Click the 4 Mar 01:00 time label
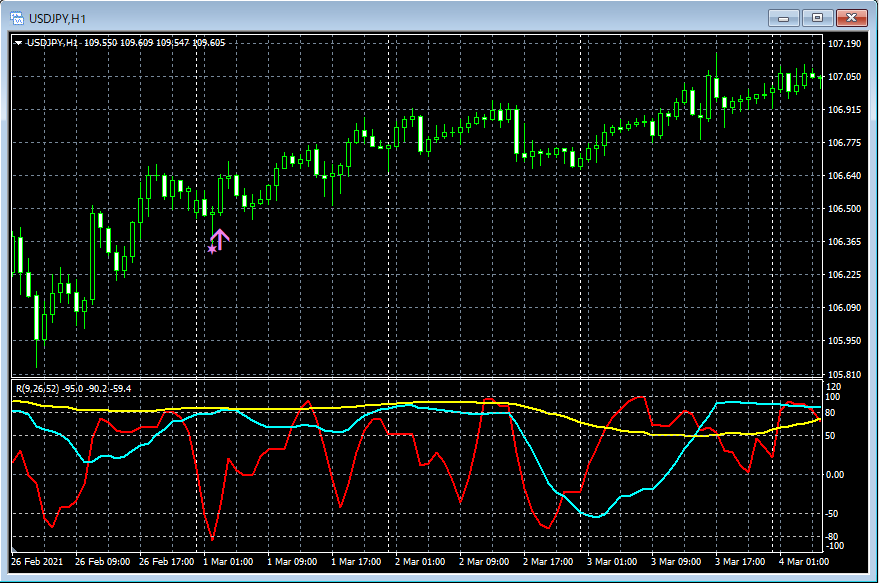880x583 pixels. click(802, 561)
